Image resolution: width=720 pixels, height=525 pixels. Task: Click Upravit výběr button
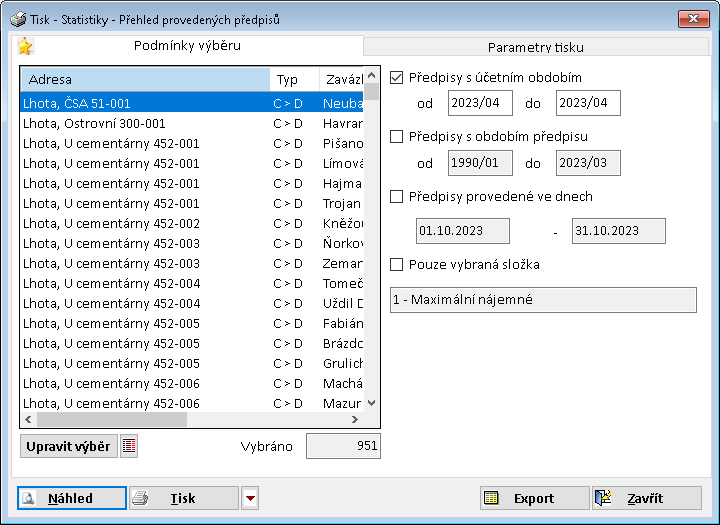coord(68,446)
